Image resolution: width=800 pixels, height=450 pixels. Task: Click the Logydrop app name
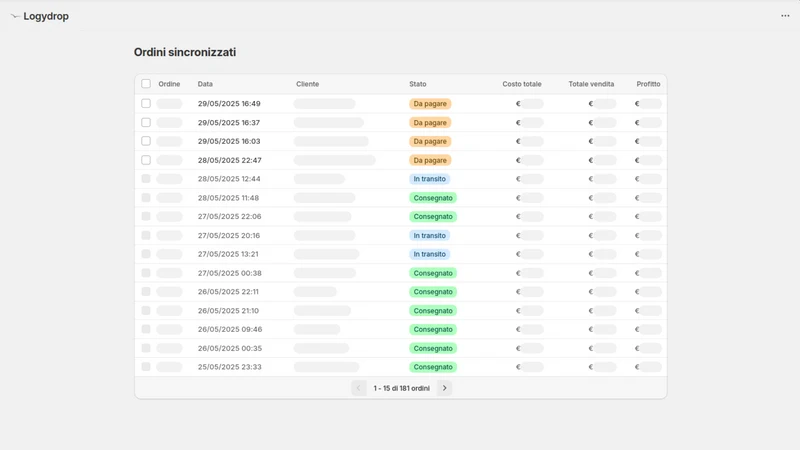click(46, 16)
